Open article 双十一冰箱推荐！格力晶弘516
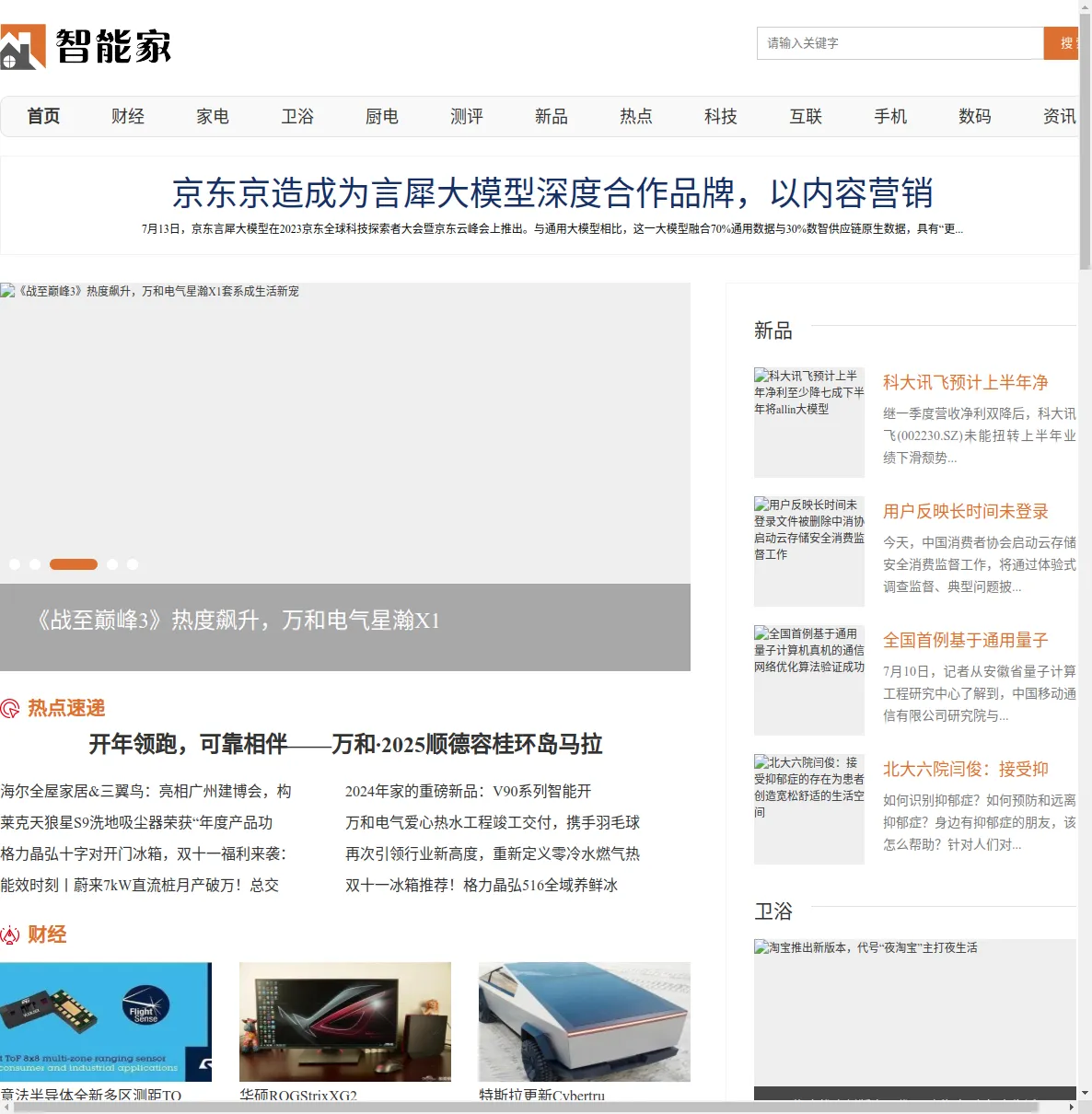 (x=482, y=885)
